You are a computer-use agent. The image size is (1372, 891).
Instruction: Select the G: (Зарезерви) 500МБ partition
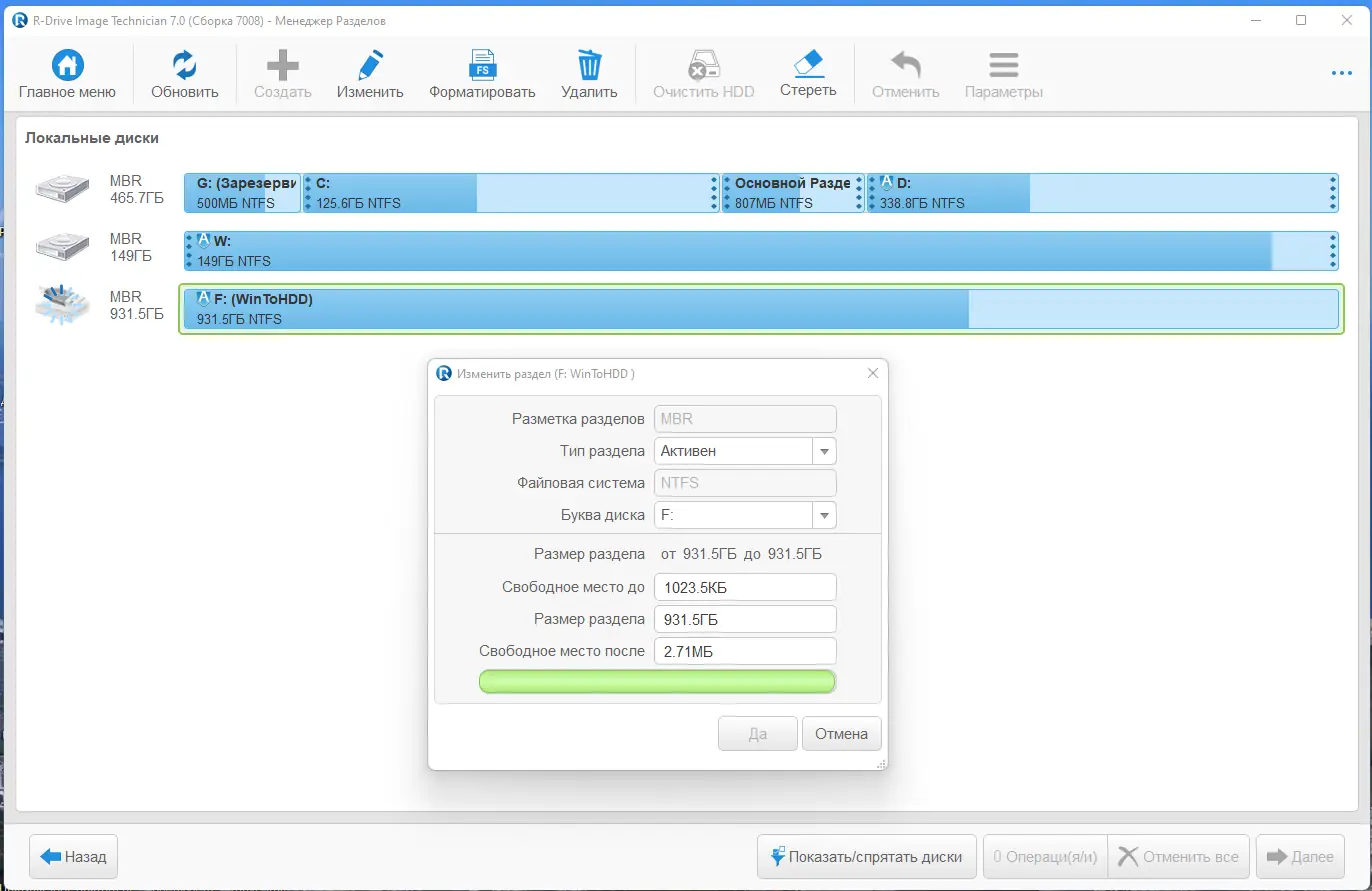242,193
